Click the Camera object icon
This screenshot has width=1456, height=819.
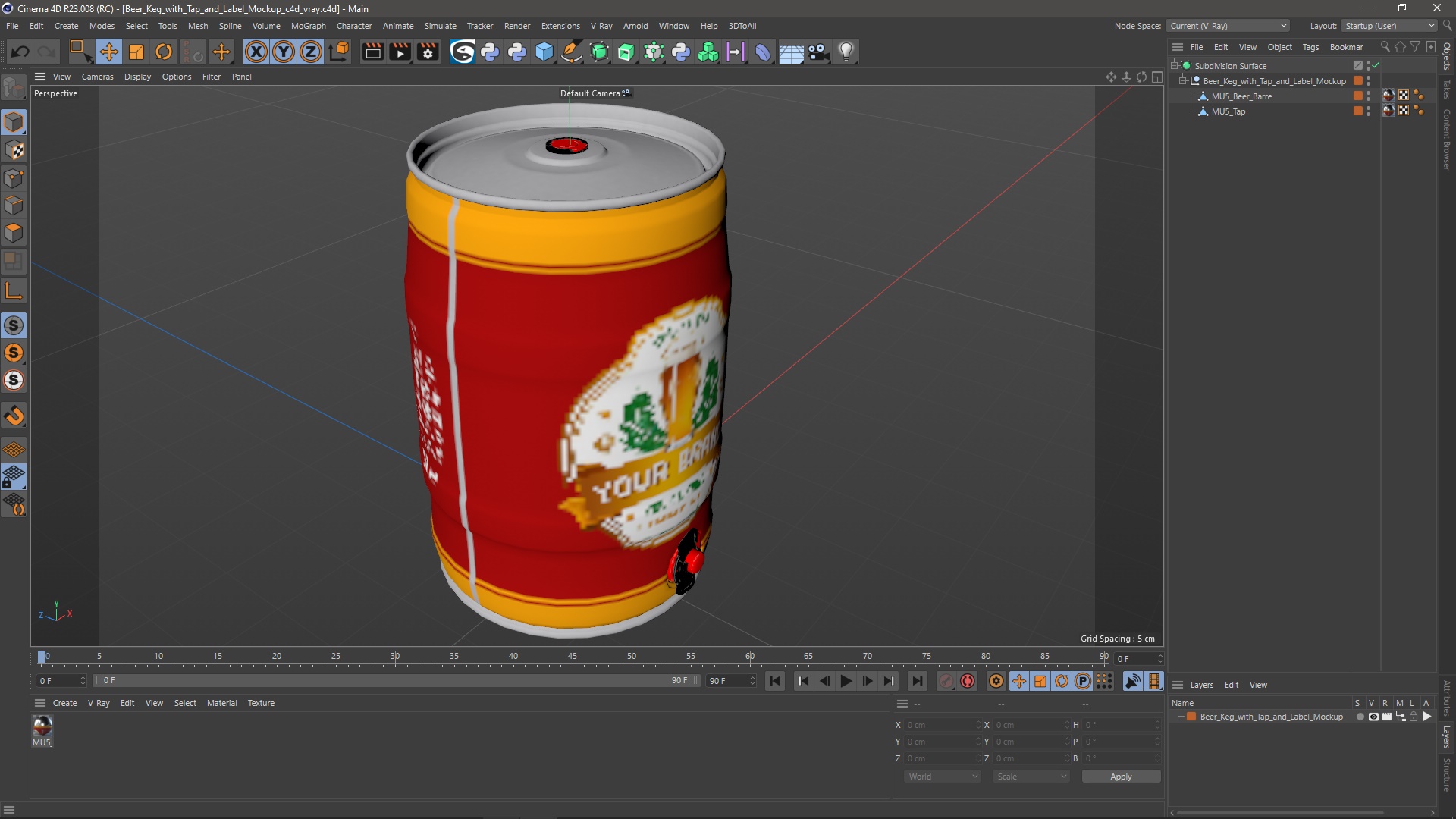click(818, 52)
